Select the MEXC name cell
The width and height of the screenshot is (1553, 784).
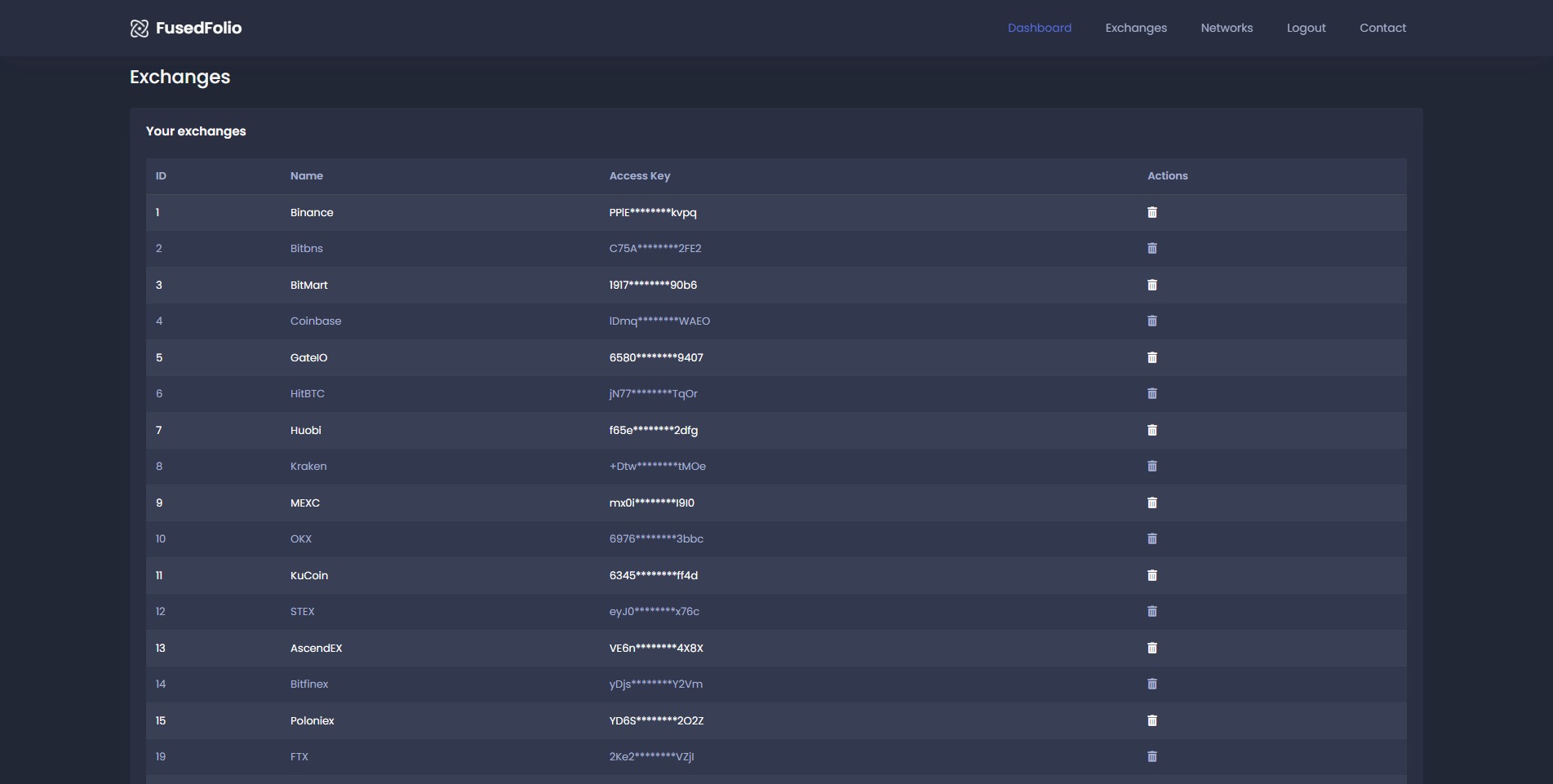[305, 503]
